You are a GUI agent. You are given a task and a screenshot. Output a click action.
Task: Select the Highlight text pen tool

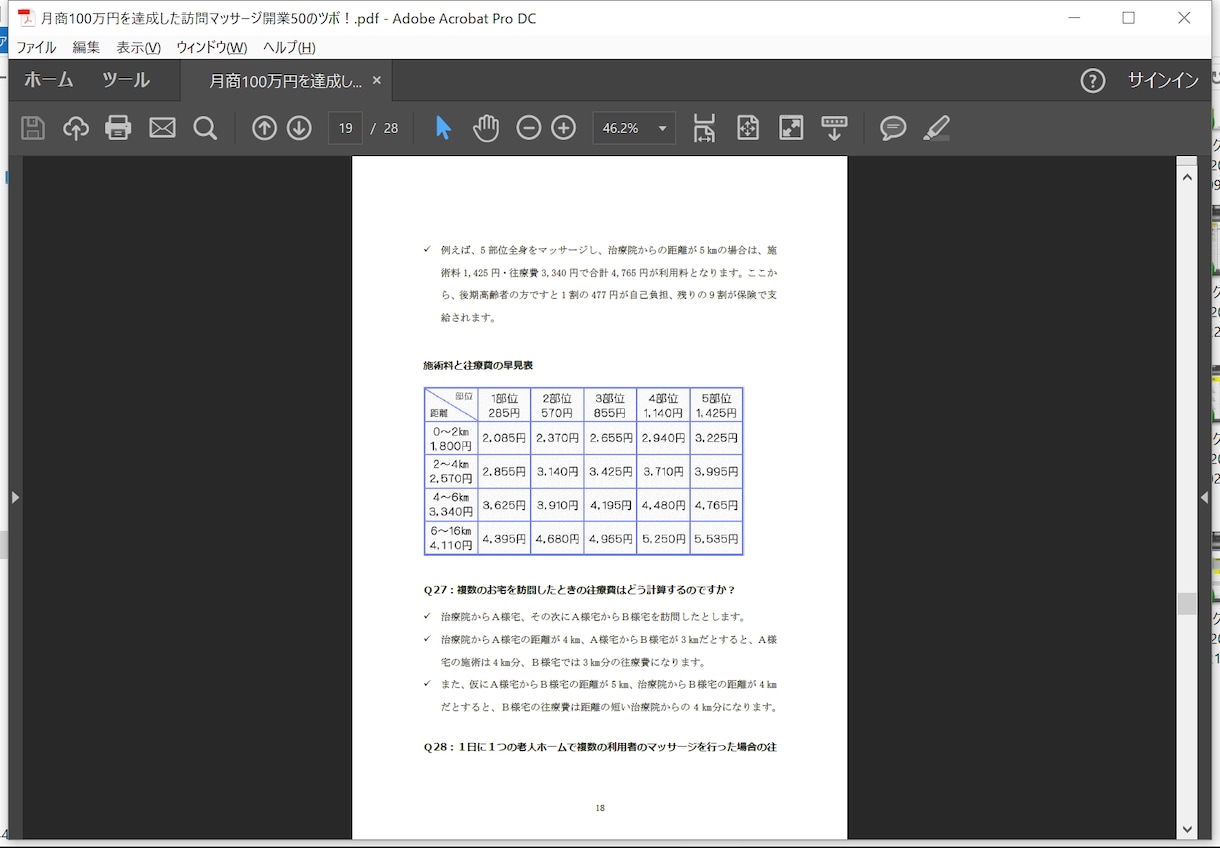point(936,128)
